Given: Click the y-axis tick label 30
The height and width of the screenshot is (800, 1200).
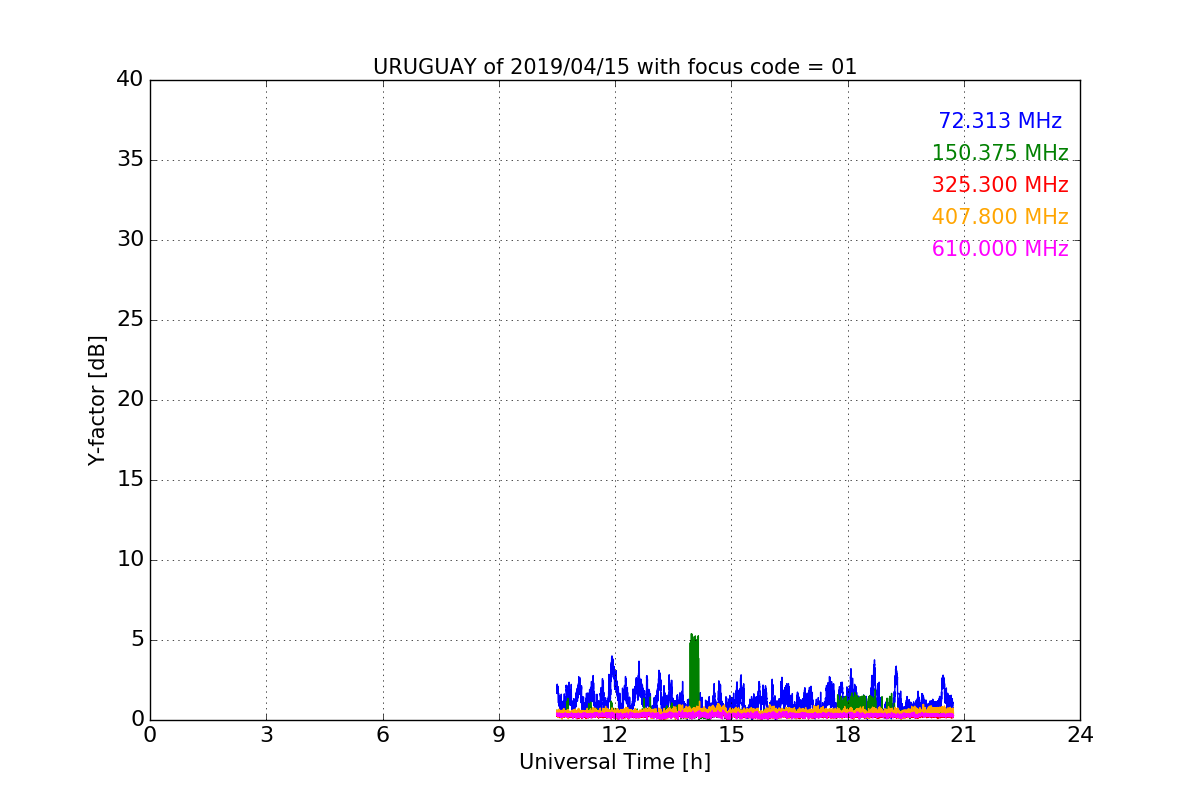Looking at the screenshot, I should [130, 240].
